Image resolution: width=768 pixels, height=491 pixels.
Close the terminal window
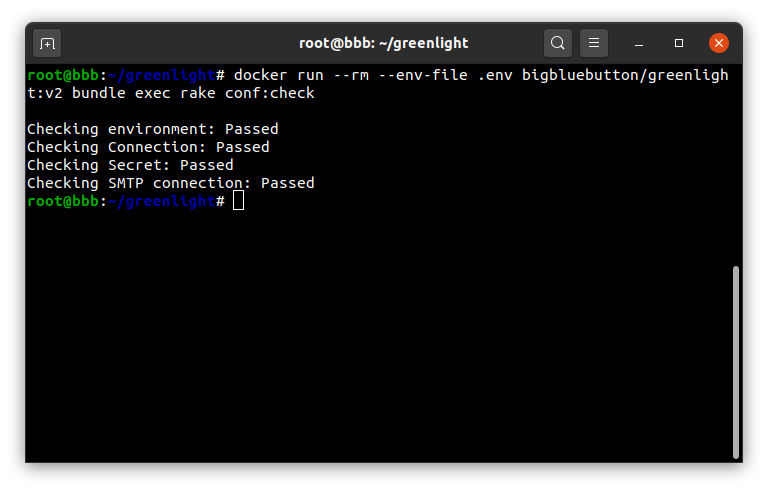tap(719, 43)
